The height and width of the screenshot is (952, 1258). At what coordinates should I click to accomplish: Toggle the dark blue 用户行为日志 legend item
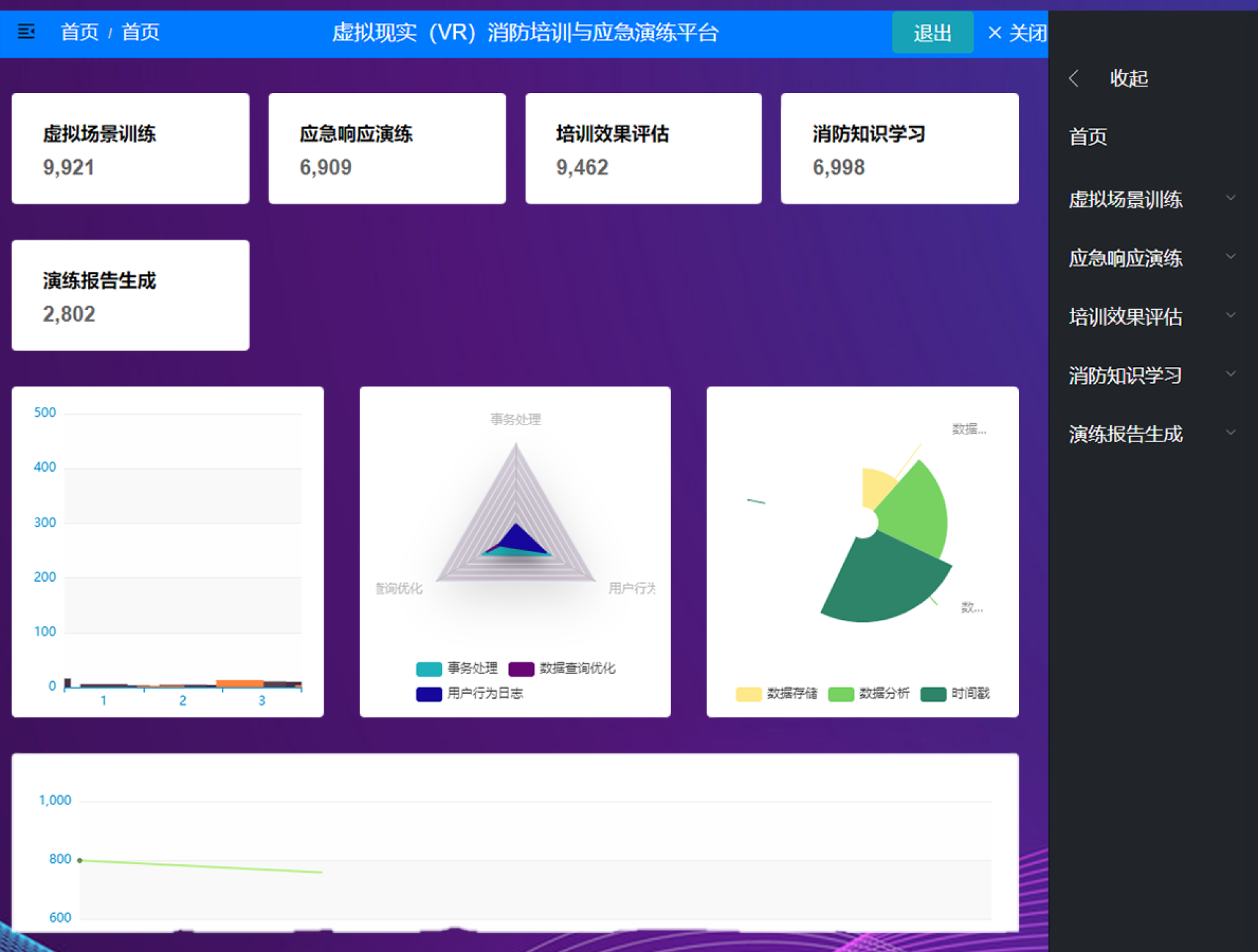[x=429, y=694]
